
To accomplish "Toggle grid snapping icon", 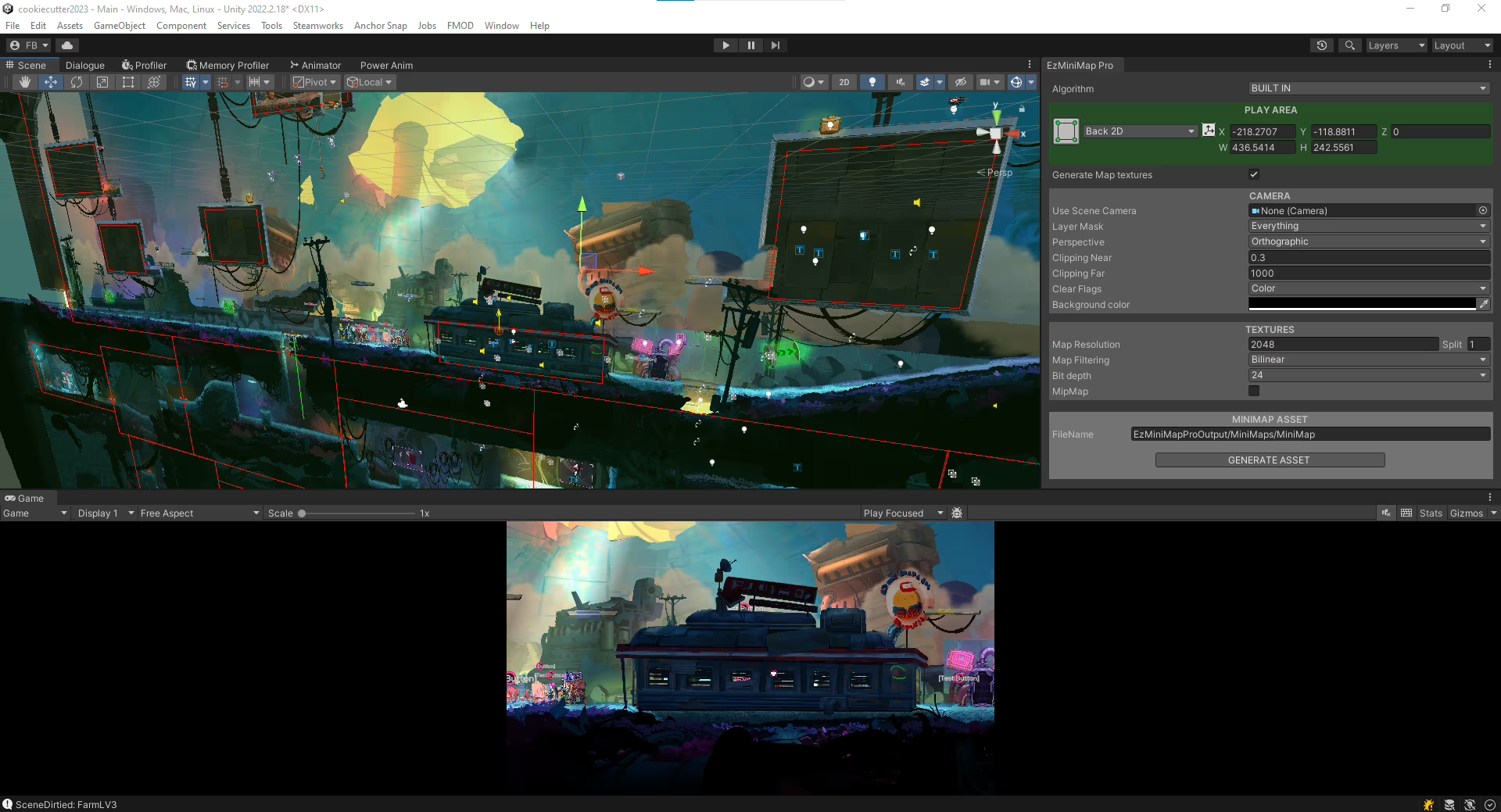I will pyautogui.click(x=223, y=82).
